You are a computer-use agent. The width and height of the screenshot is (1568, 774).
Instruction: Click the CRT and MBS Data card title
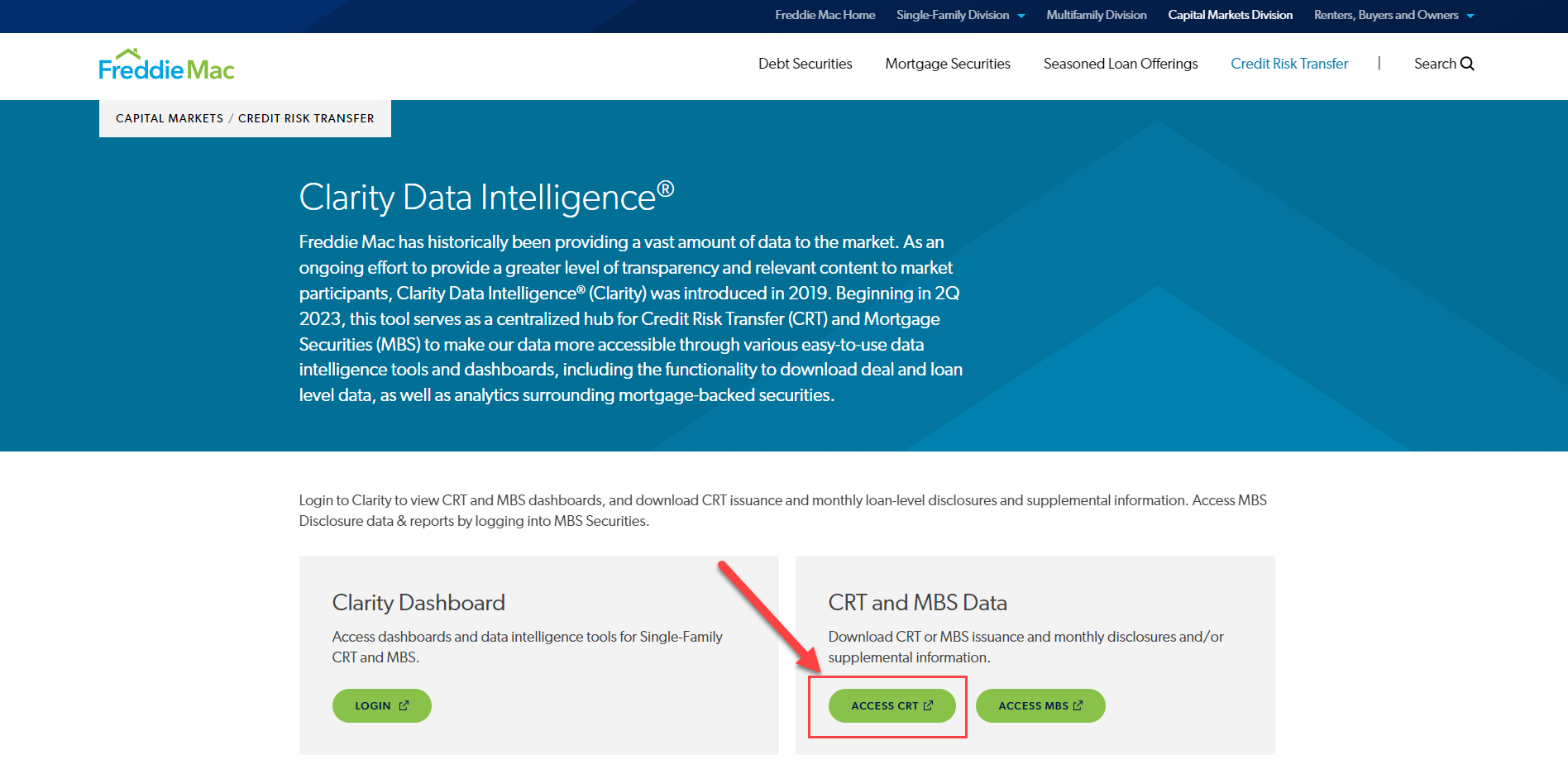point(918,603)
